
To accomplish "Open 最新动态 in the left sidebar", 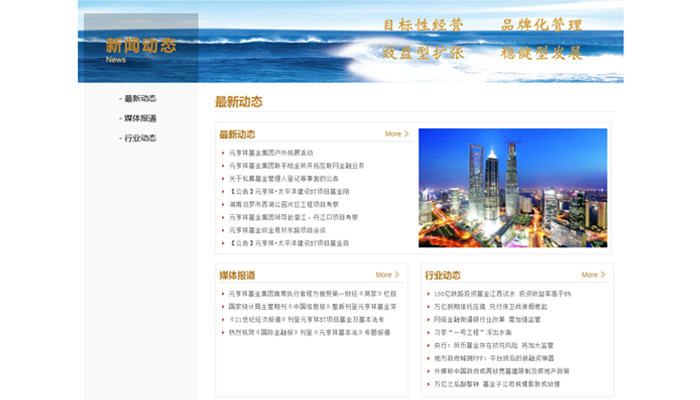I will point(140,99).
